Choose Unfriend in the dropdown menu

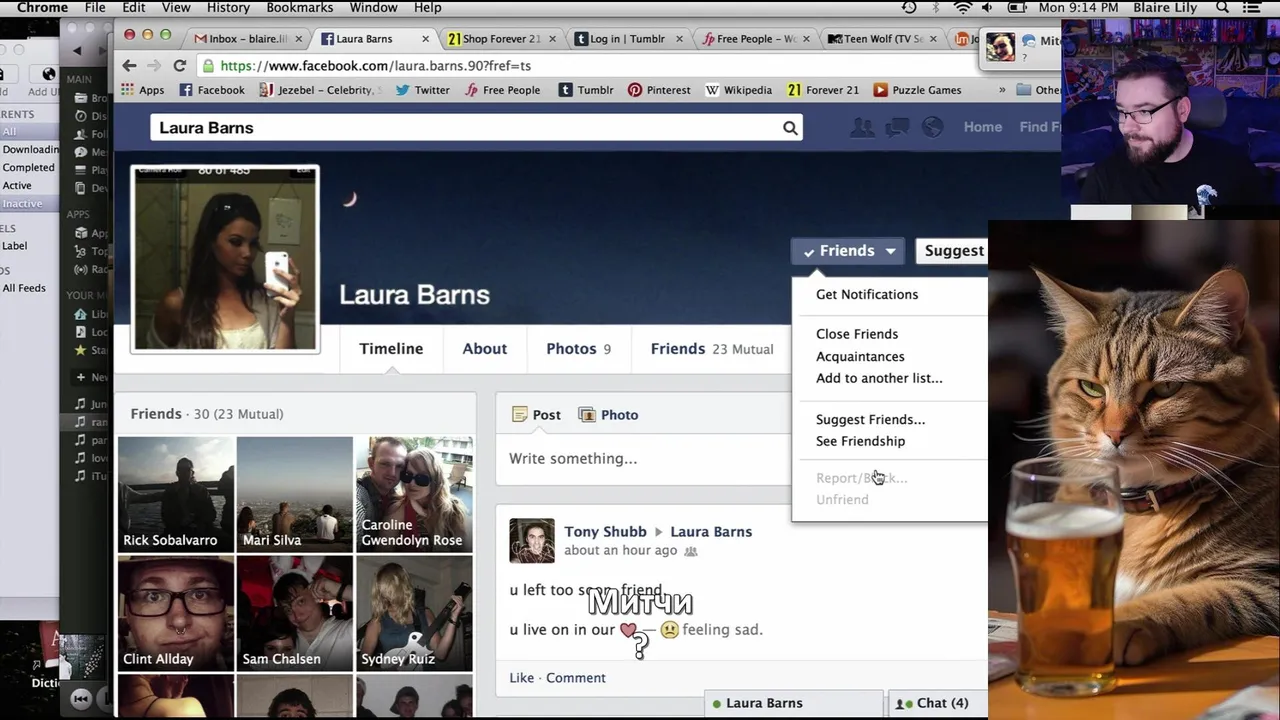coord(842,500)
